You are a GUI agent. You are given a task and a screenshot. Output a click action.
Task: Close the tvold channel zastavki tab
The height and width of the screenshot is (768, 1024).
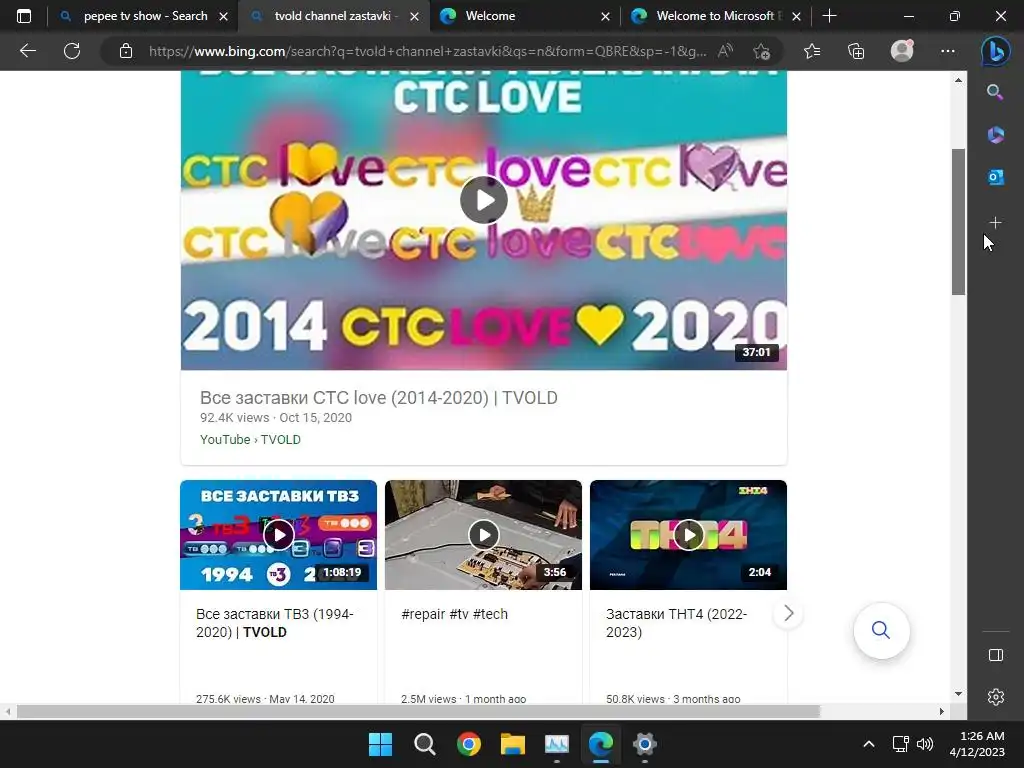pos(414,16)
